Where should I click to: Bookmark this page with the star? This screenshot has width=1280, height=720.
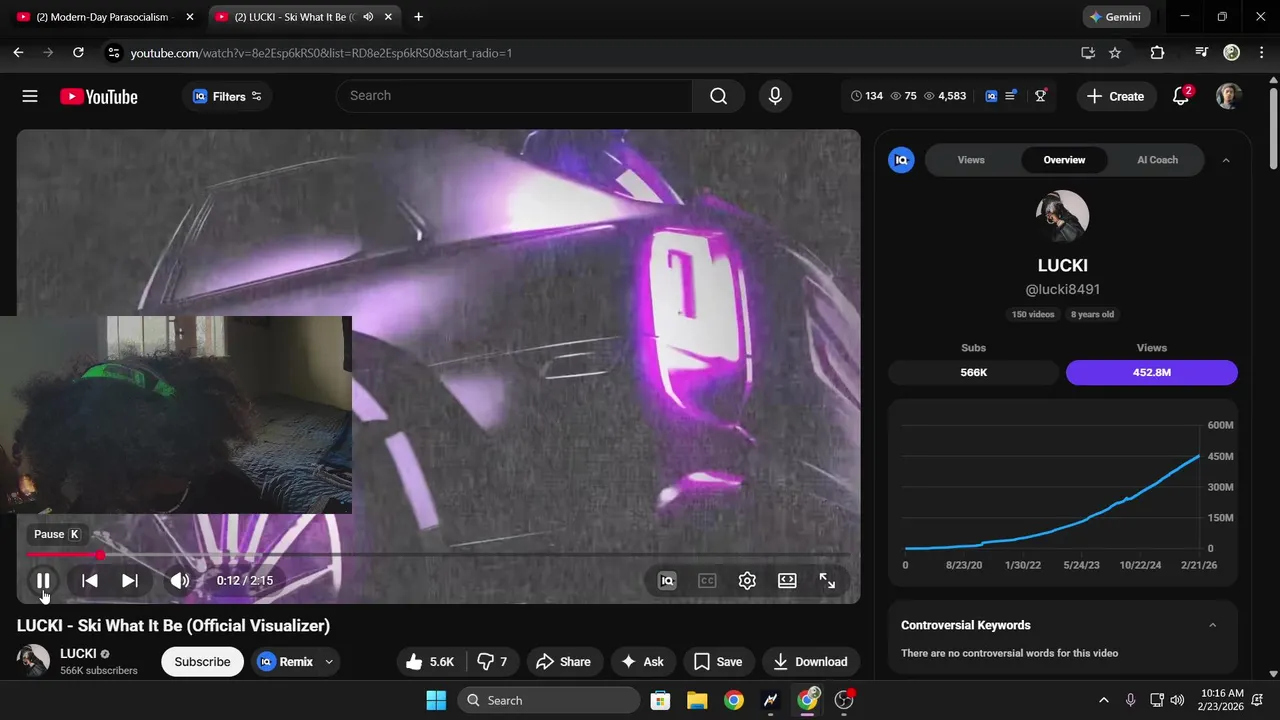click(1115, 53)
